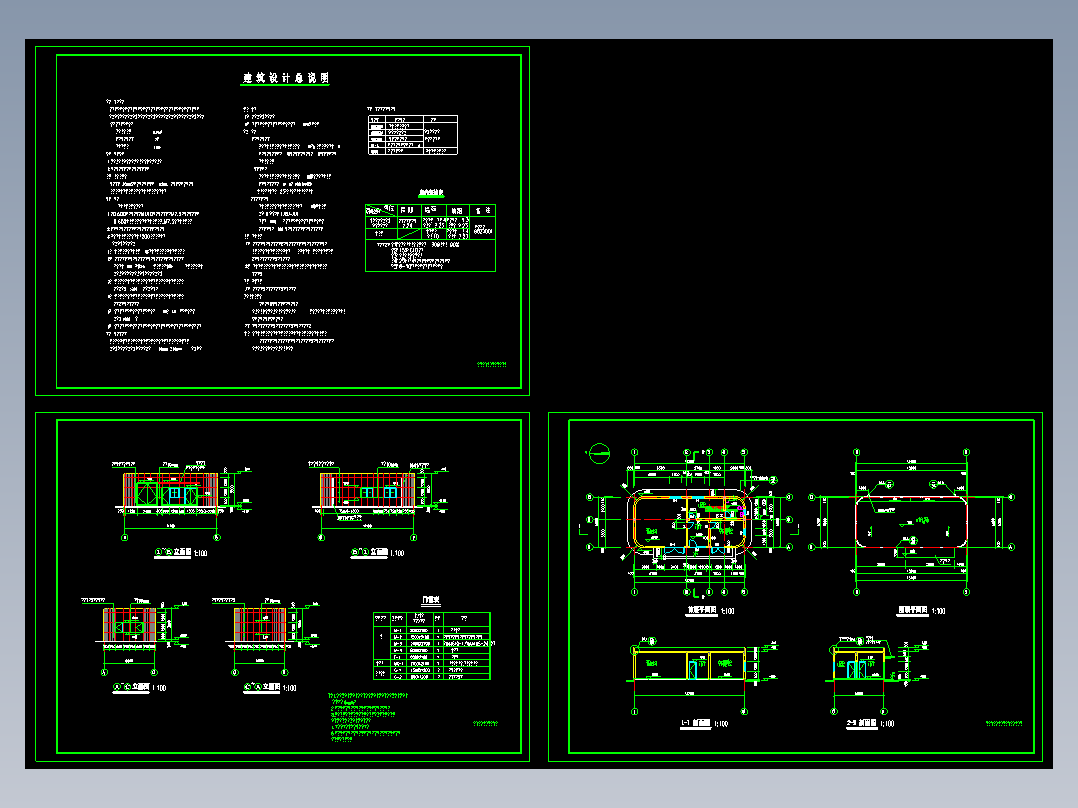Image resolution: width=1078 pixels, height=808 pixels.
Task: Click the 建筑设计总说明 sheet title
Action: (x=285, y=78)
